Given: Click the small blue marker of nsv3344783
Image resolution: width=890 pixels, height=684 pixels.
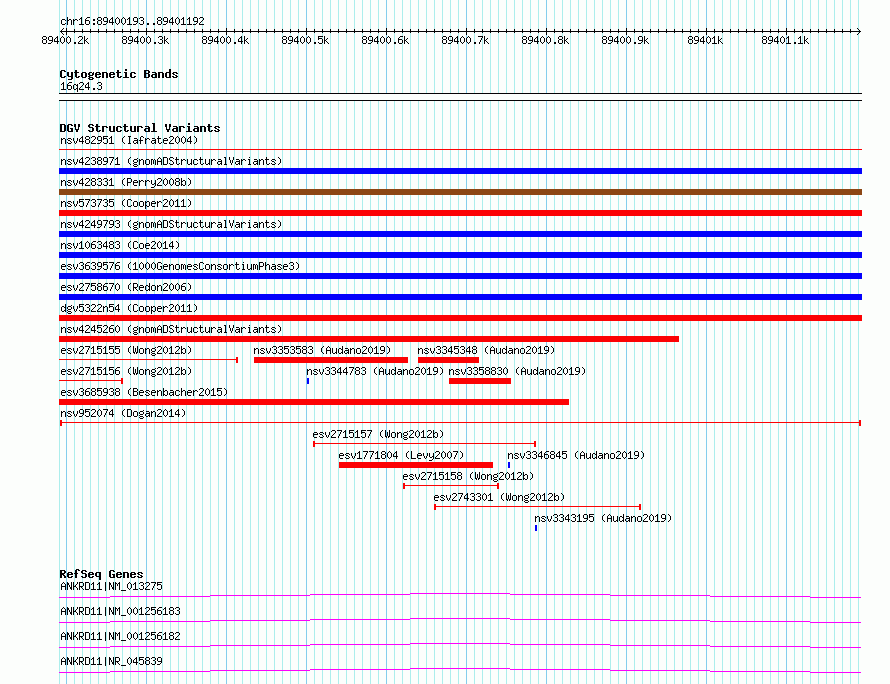Looking at the screenshot, I should pyautogui.click(x=308, y=381).
